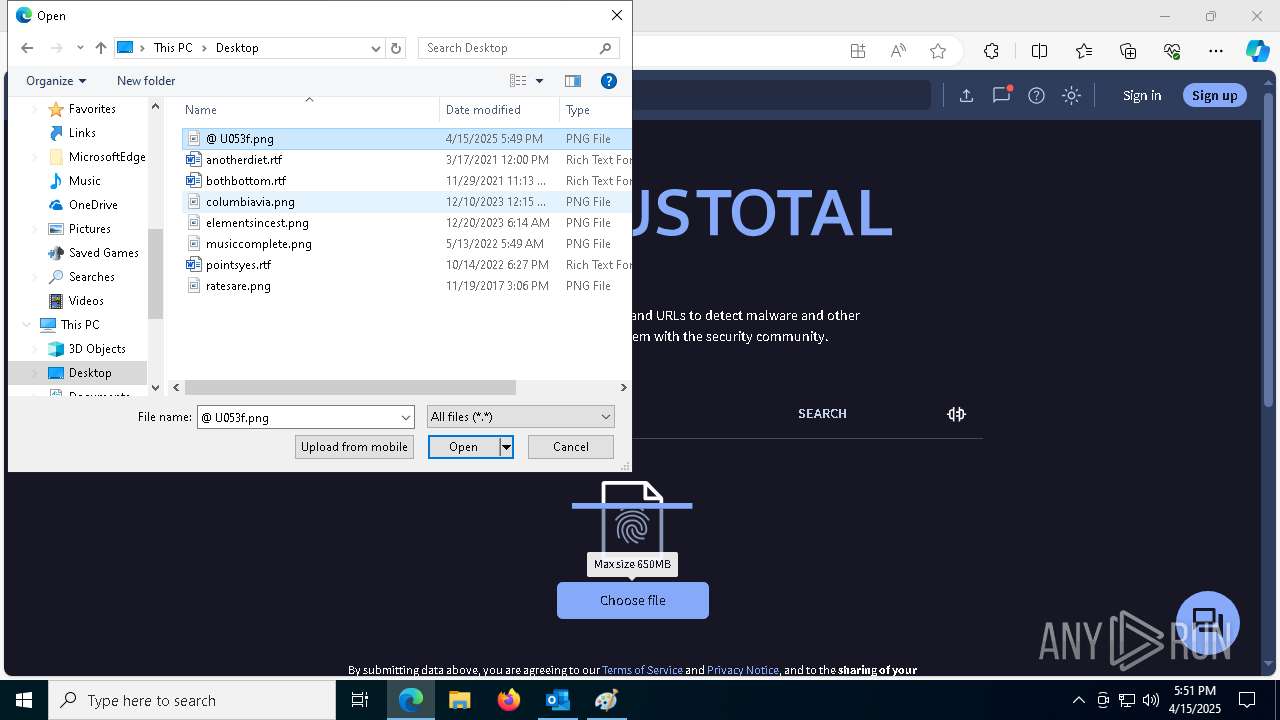This screenshot has height=720, width=1280.
Task: Open VirusTotal help question icon
Action: (x=1036, y=95)
